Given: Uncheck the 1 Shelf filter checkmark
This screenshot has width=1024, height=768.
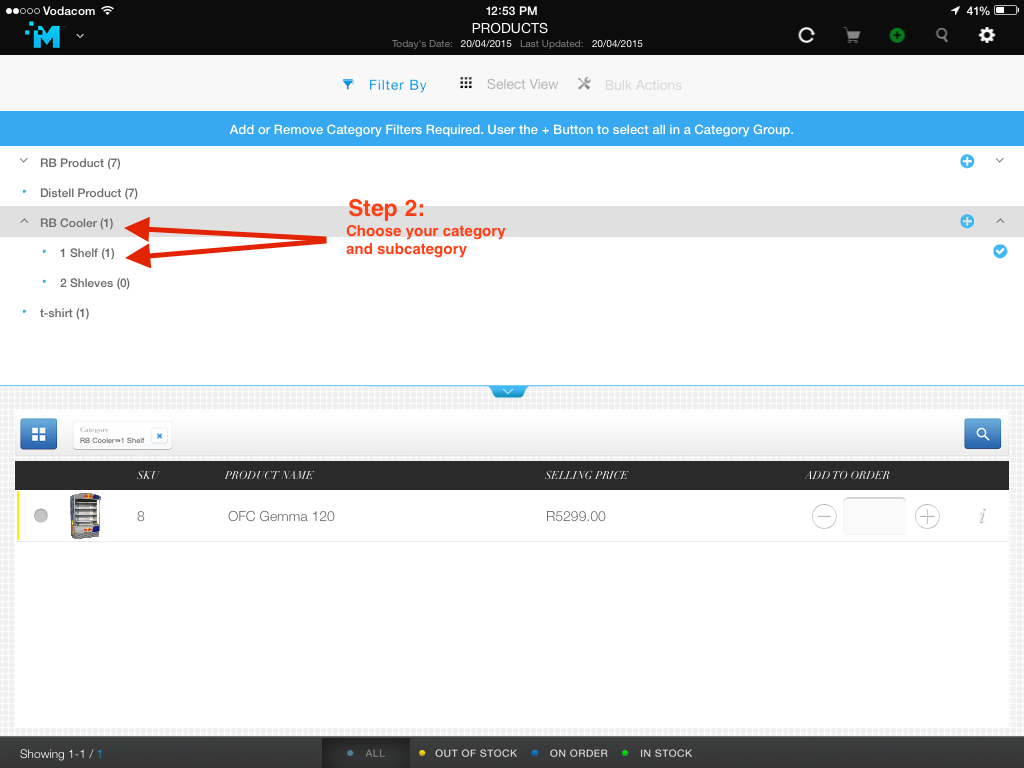Looking at the screenshot, I should point(1000,251).
